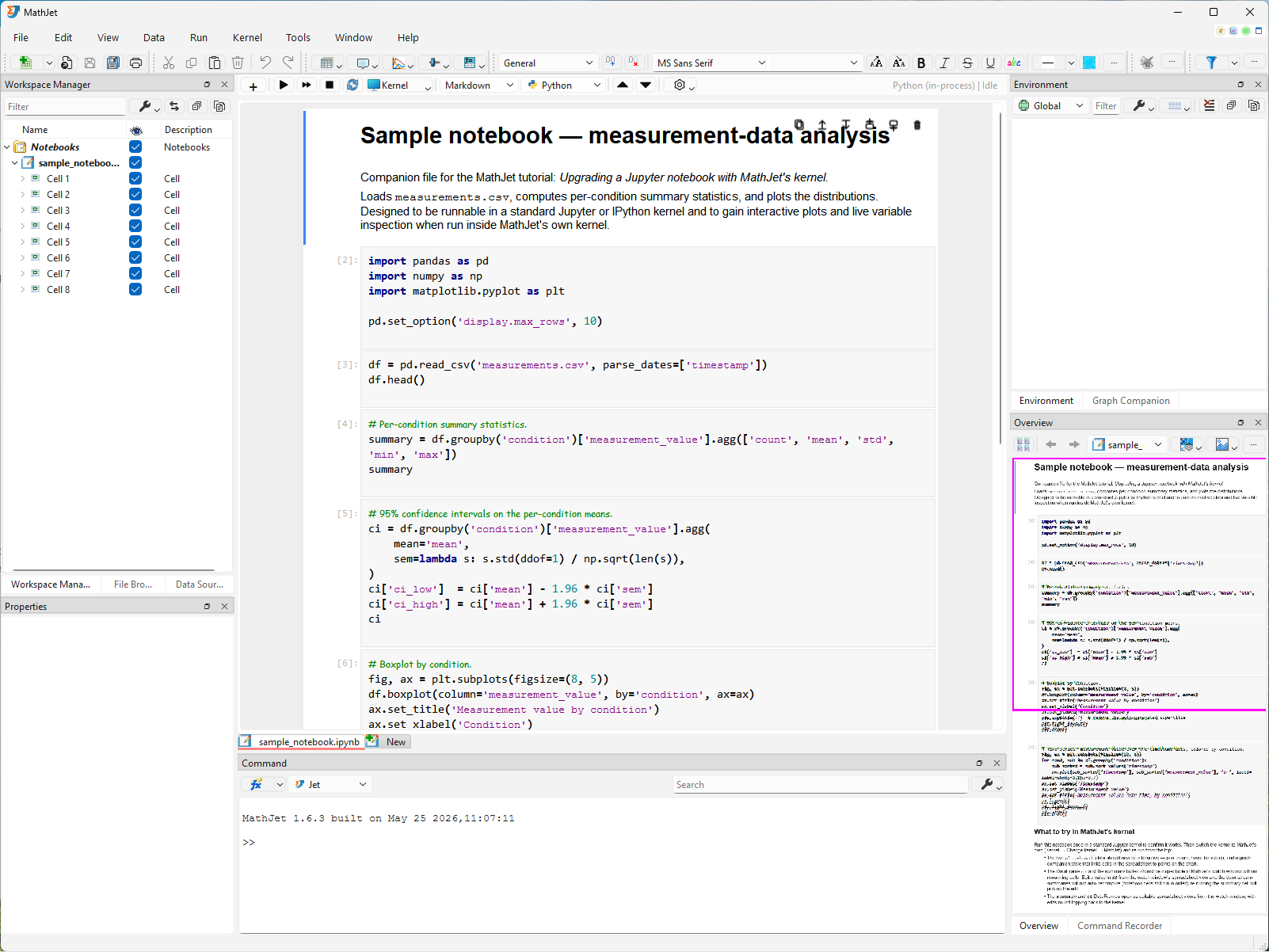This screenshot has height=952, width=1269.
Task: Toggle visibility checkbox for Cell 2
Action: (x=135, y=194)
